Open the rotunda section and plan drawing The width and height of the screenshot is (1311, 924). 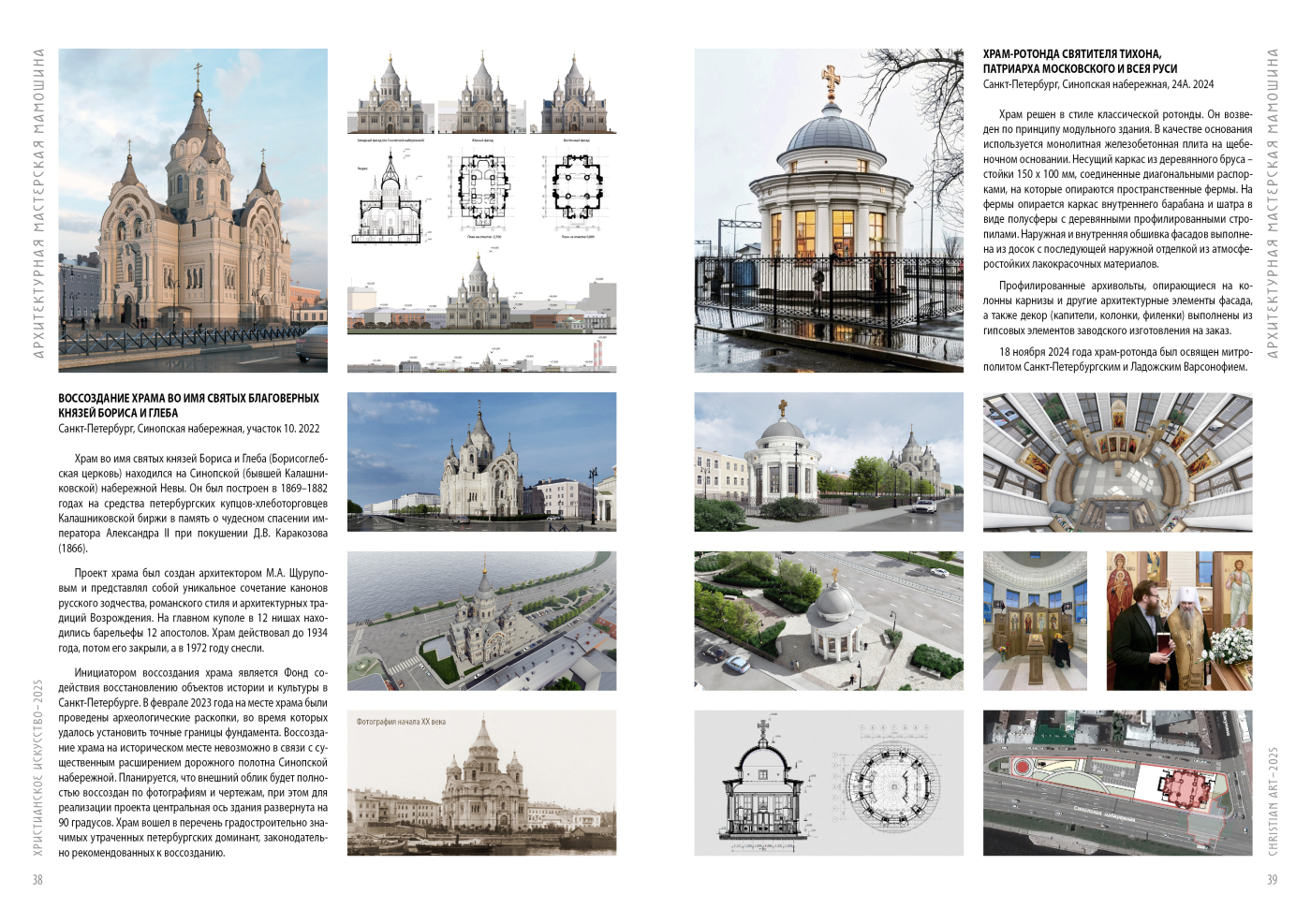829,783
